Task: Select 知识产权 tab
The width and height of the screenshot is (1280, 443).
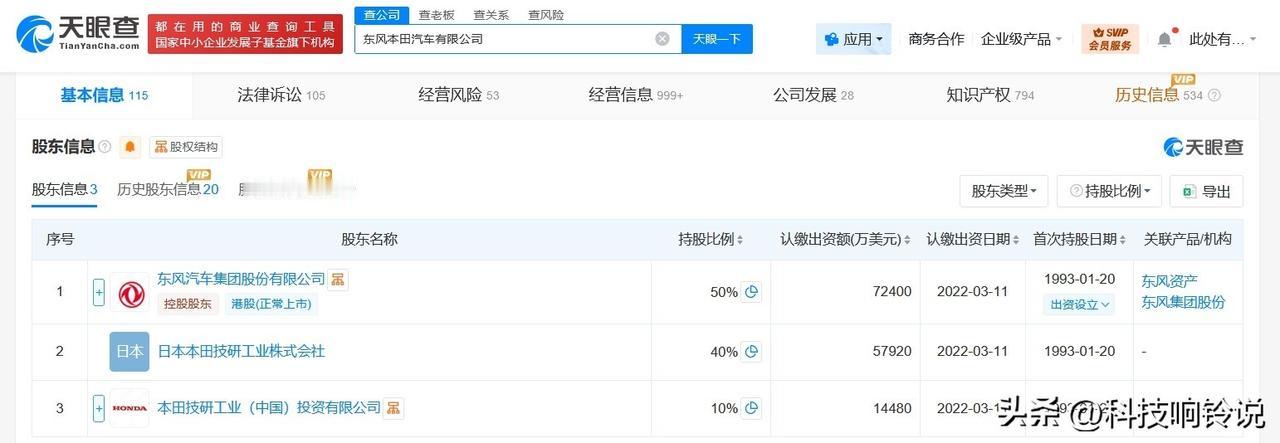Action: tap(990, 95)
